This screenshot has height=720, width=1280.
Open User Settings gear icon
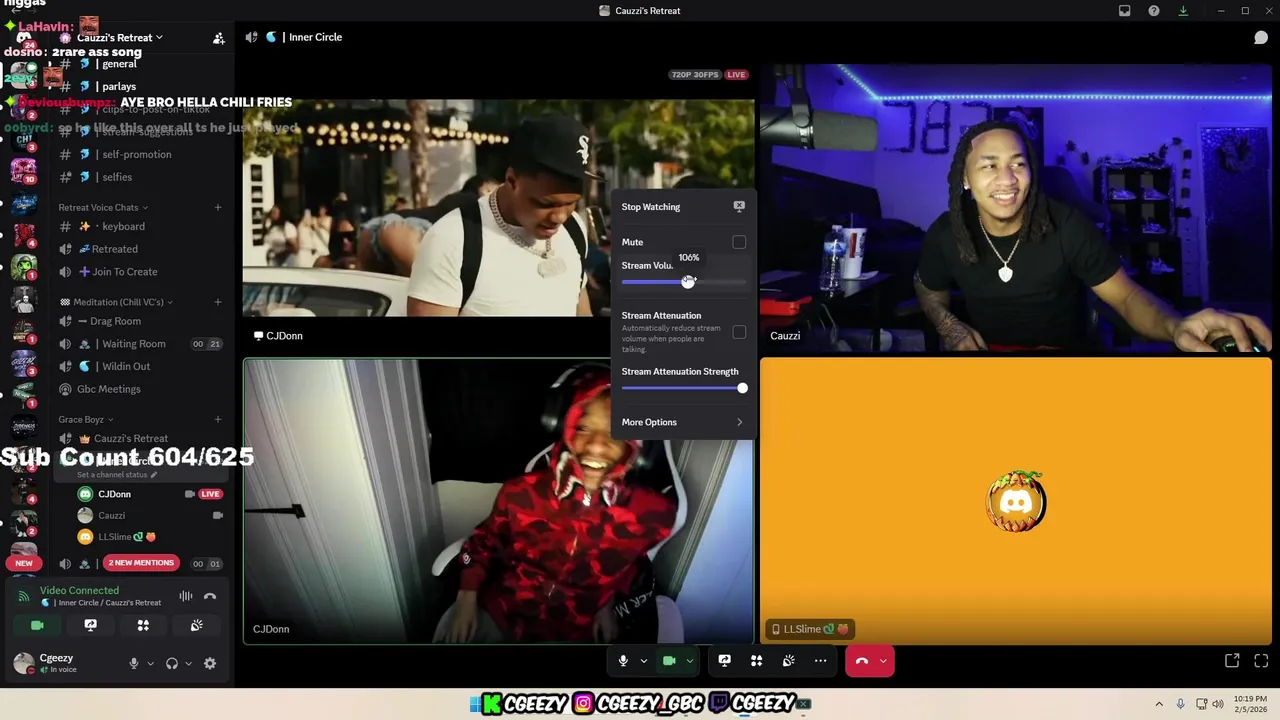click(x=210, y=663)
